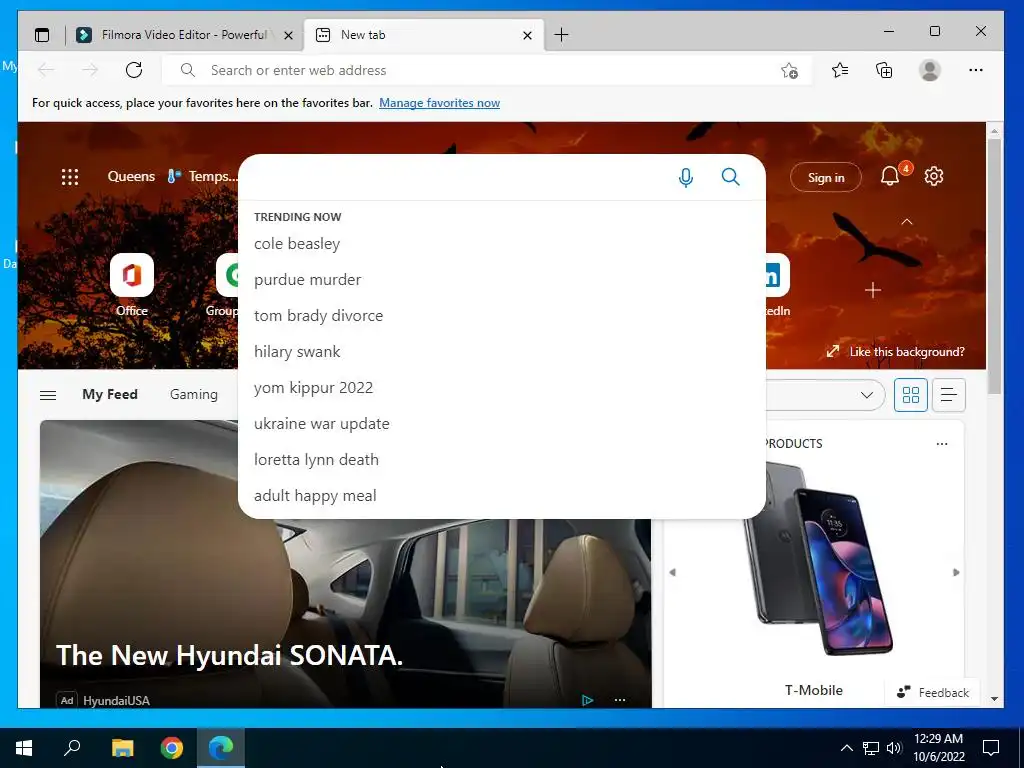Close the Filmora Video Editor tab

tap(288, 35)
